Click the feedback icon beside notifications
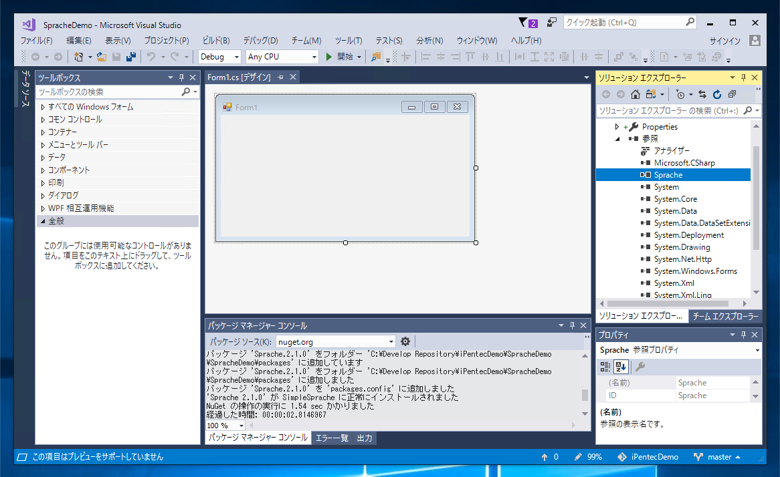 pyautogui.click(x=551, y=22)
